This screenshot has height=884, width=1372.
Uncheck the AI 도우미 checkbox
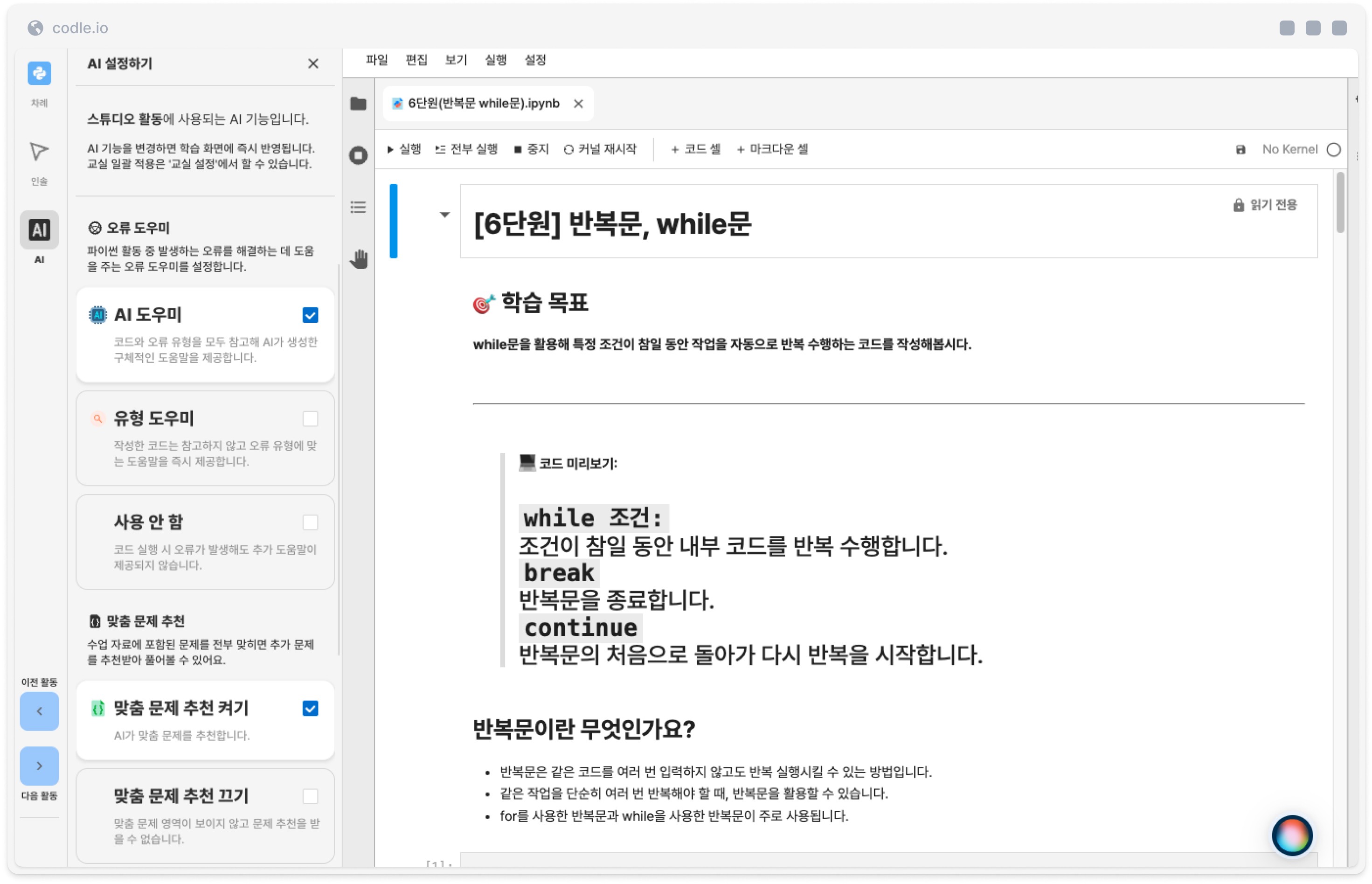[x=311, y=315]
